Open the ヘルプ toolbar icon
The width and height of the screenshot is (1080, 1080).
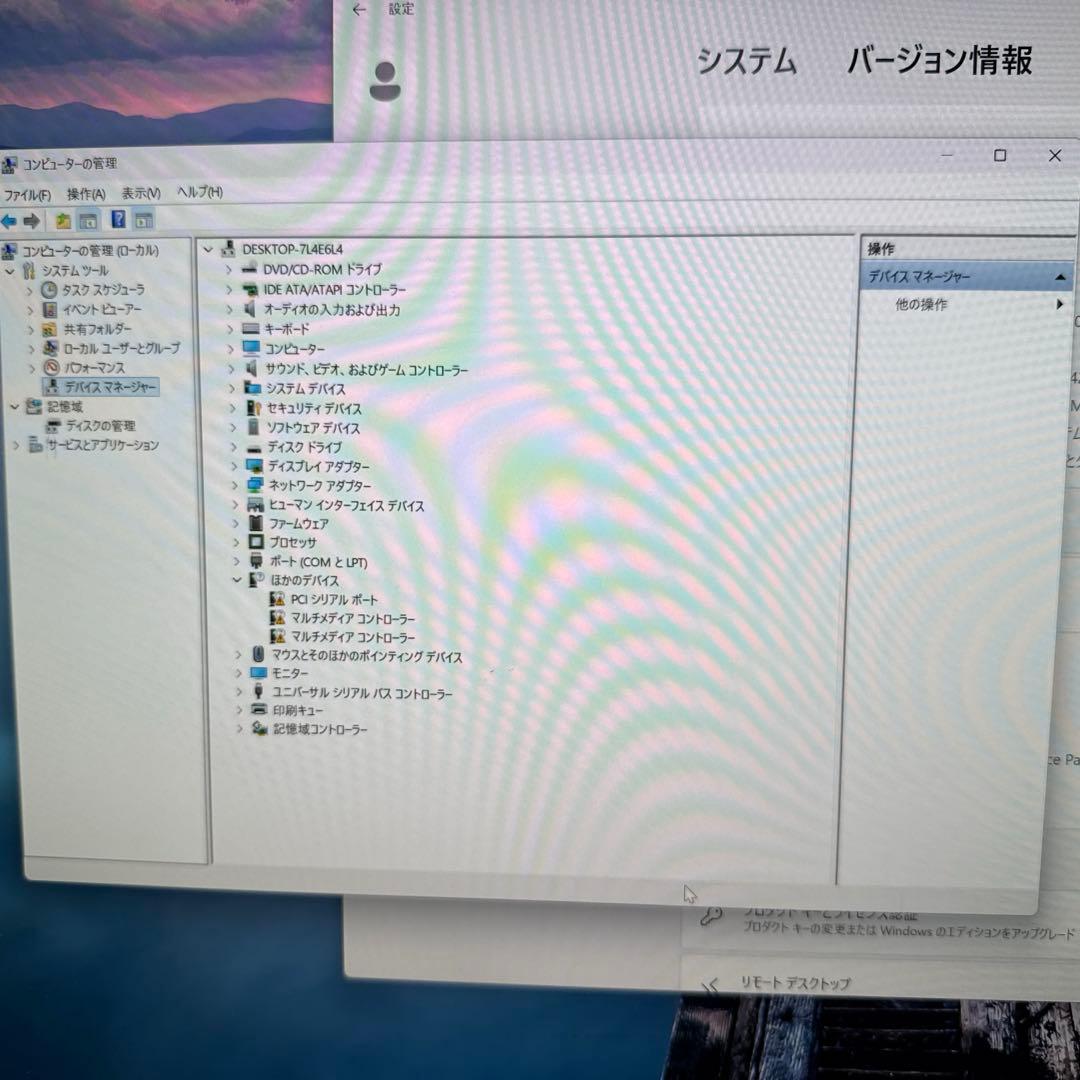[119, 221]
